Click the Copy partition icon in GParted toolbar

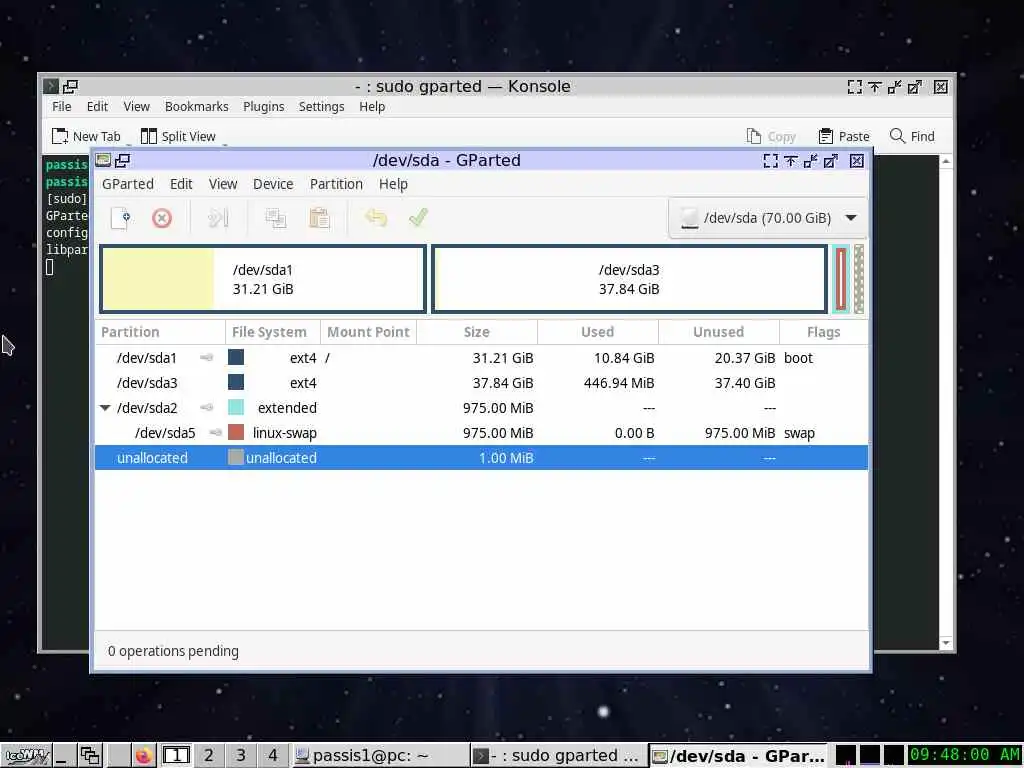276,218
